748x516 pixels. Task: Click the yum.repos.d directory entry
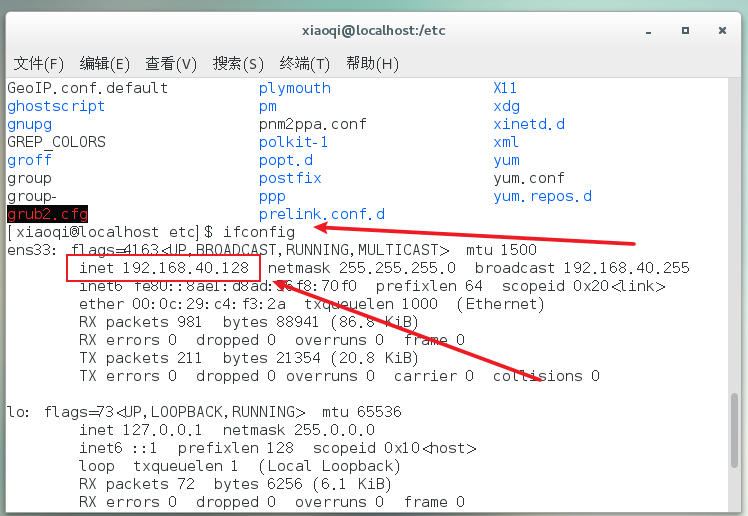point(542,196)
